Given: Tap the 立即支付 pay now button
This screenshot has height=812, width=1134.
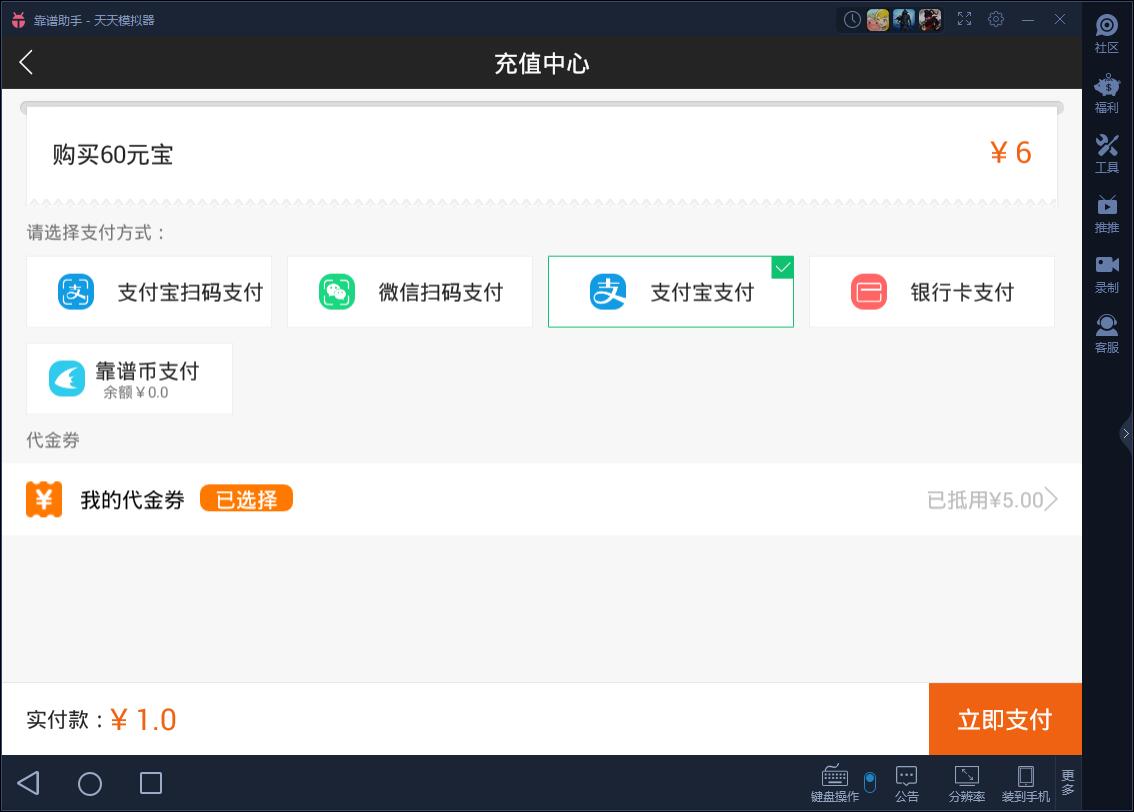Looking at the screenshot, I should (1005, 719).
